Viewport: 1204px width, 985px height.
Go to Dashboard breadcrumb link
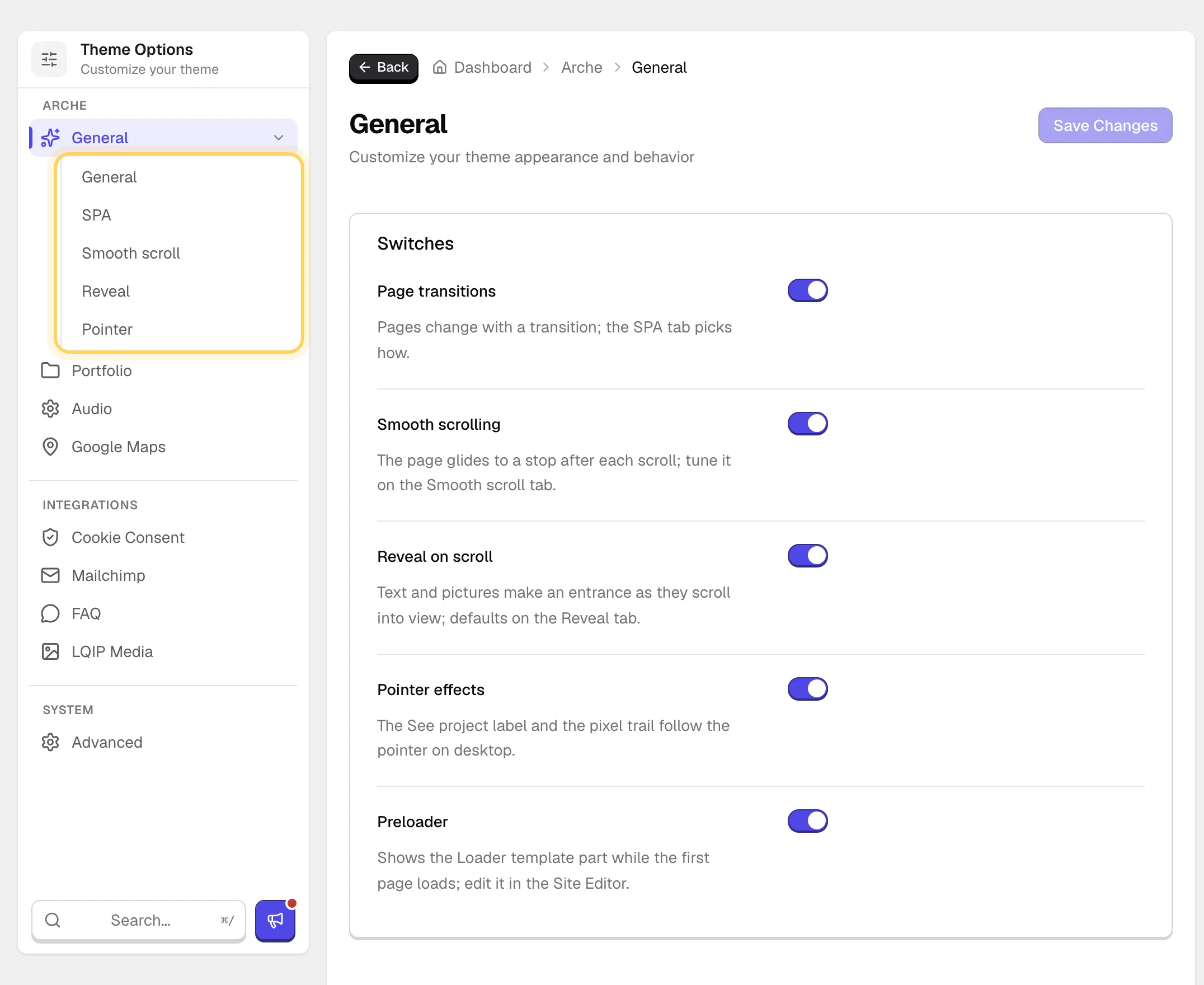click(492, 68)
